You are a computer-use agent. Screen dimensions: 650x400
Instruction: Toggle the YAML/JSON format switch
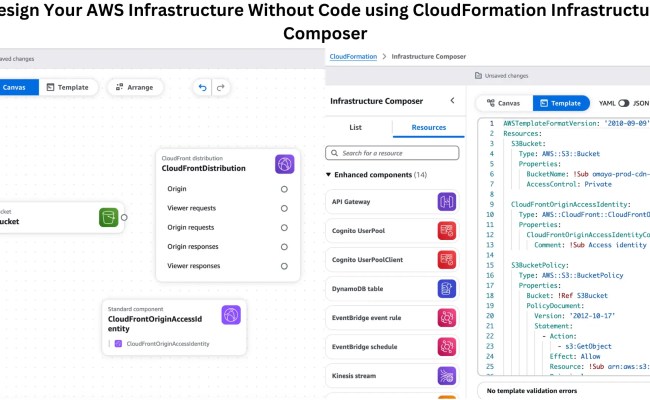tap(623, 103)
